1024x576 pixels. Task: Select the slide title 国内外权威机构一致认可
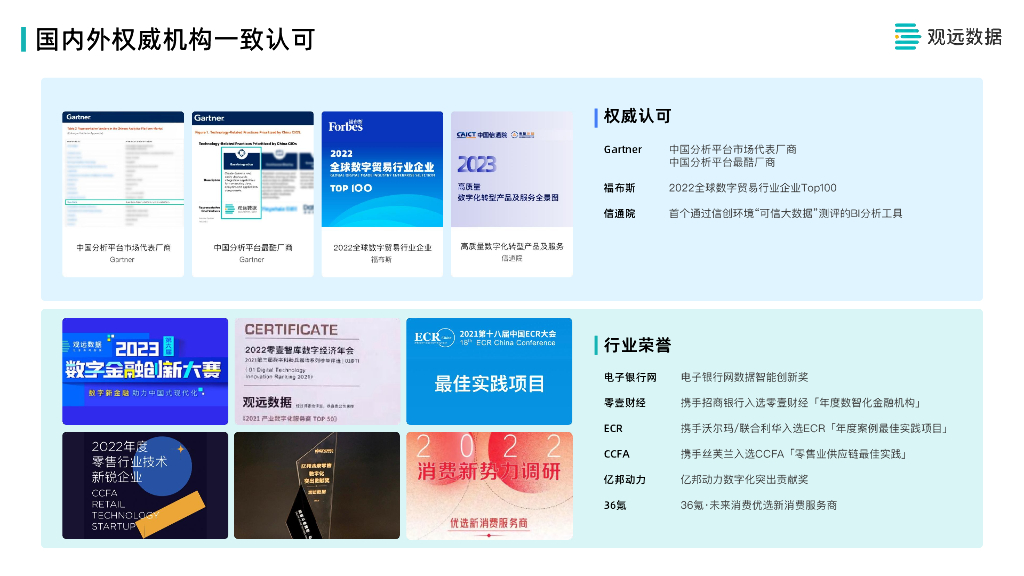[176, 39]
